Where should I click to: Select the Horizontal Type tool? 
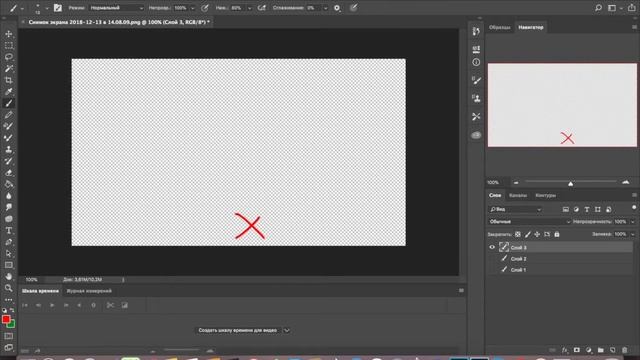click(9, 231)
